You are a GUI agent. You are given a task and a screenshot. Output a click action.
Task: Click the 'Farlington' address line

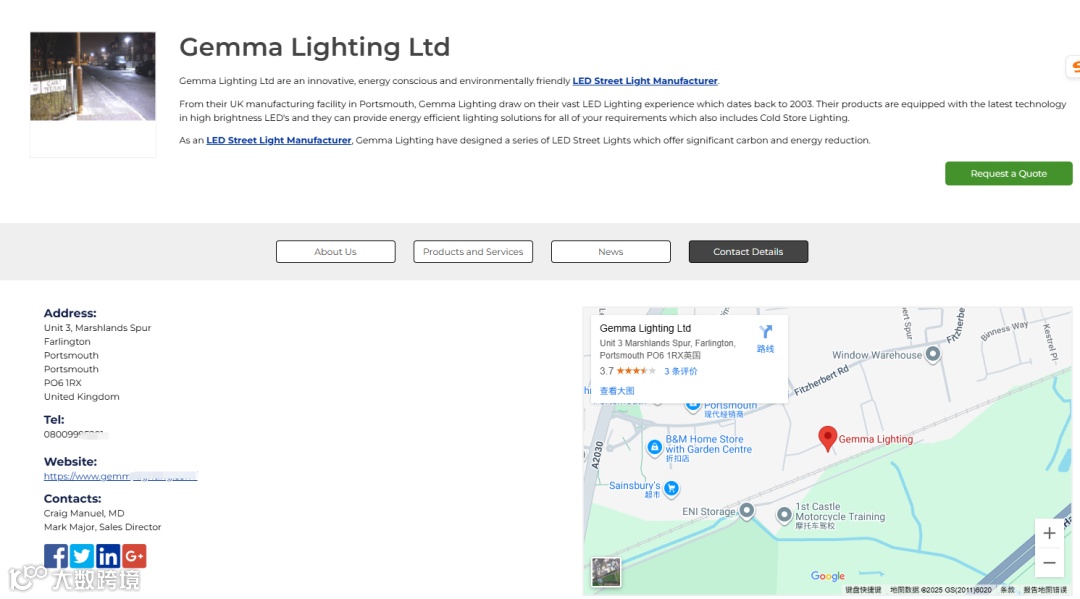(67, 341)
